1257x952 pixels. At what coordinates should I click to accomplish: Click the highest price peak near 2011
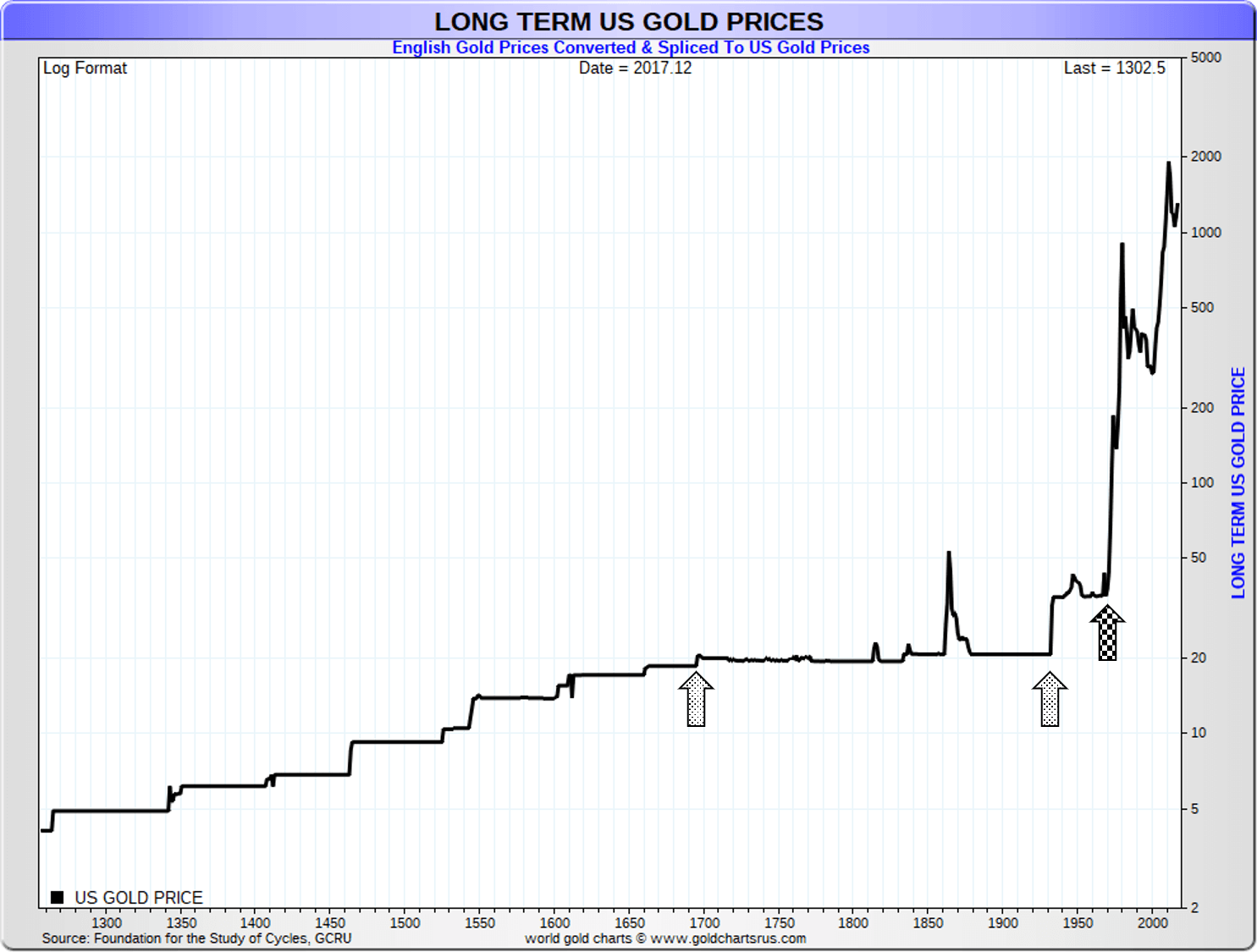pyautogui.click(x=1169, y=163)
